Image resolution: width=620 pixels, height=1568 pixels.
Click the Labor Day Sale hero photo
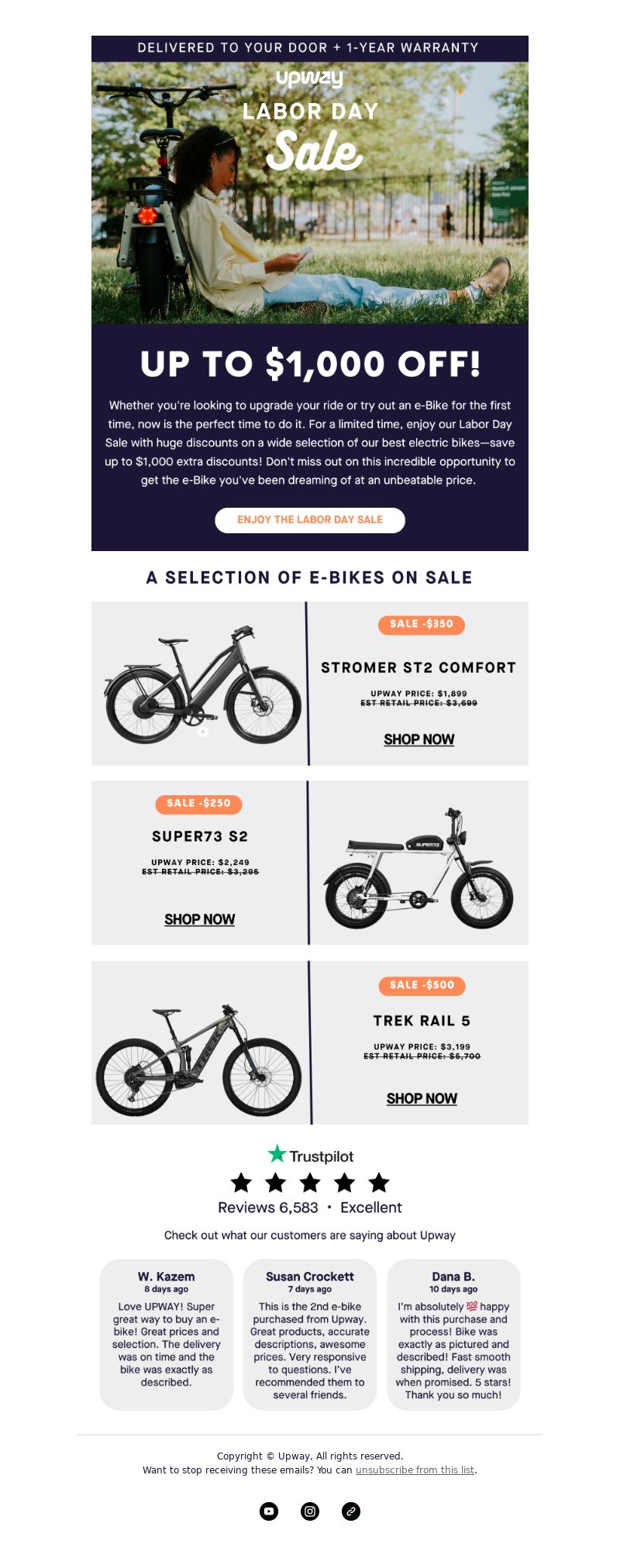310,193
